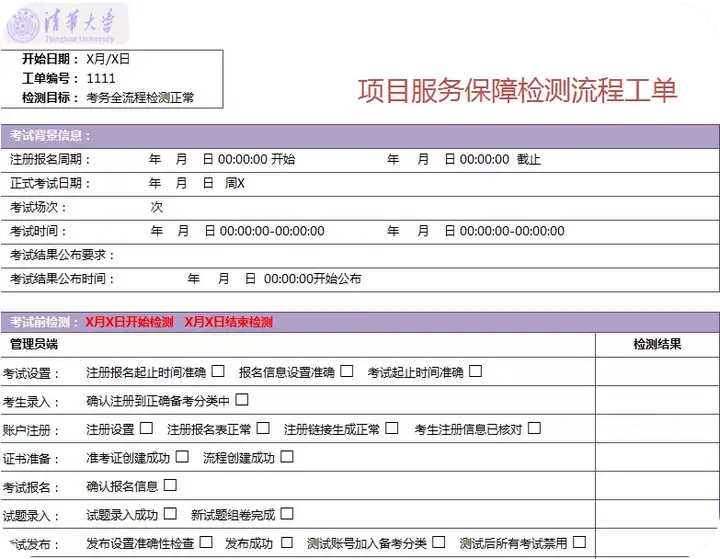Check 测试后所有考试禁用 checkbox

click(x=579, y=542)
